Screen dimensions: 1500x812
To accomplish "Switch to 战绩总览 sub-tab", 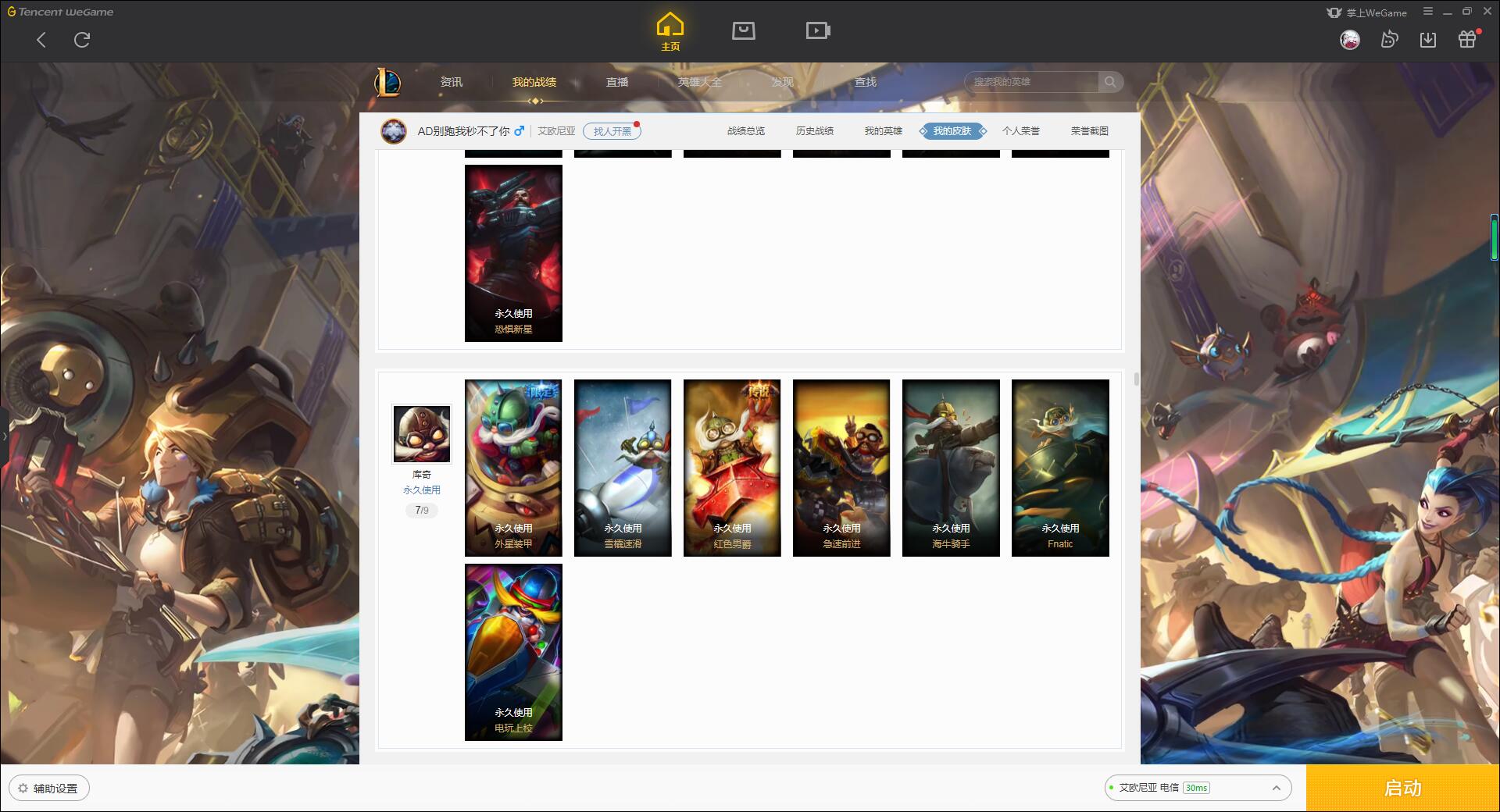I will [746, 131].
